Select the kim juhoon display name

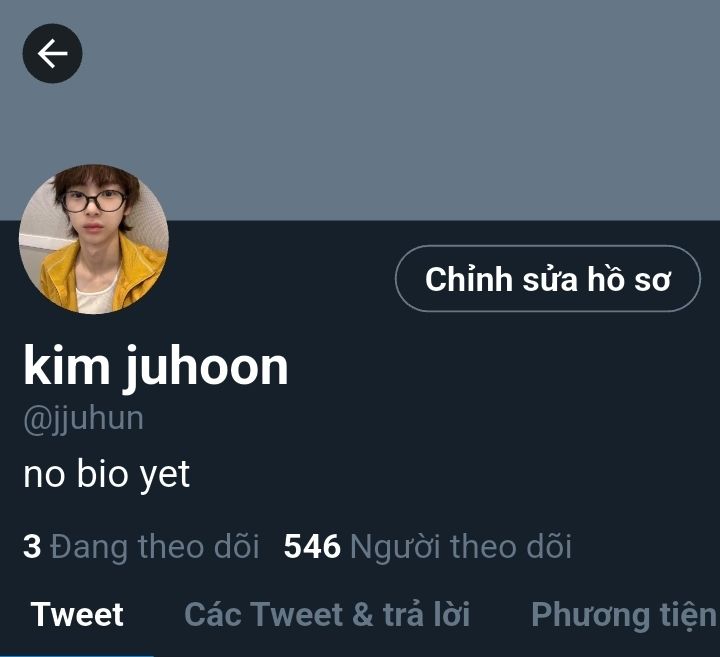point(156,367)
